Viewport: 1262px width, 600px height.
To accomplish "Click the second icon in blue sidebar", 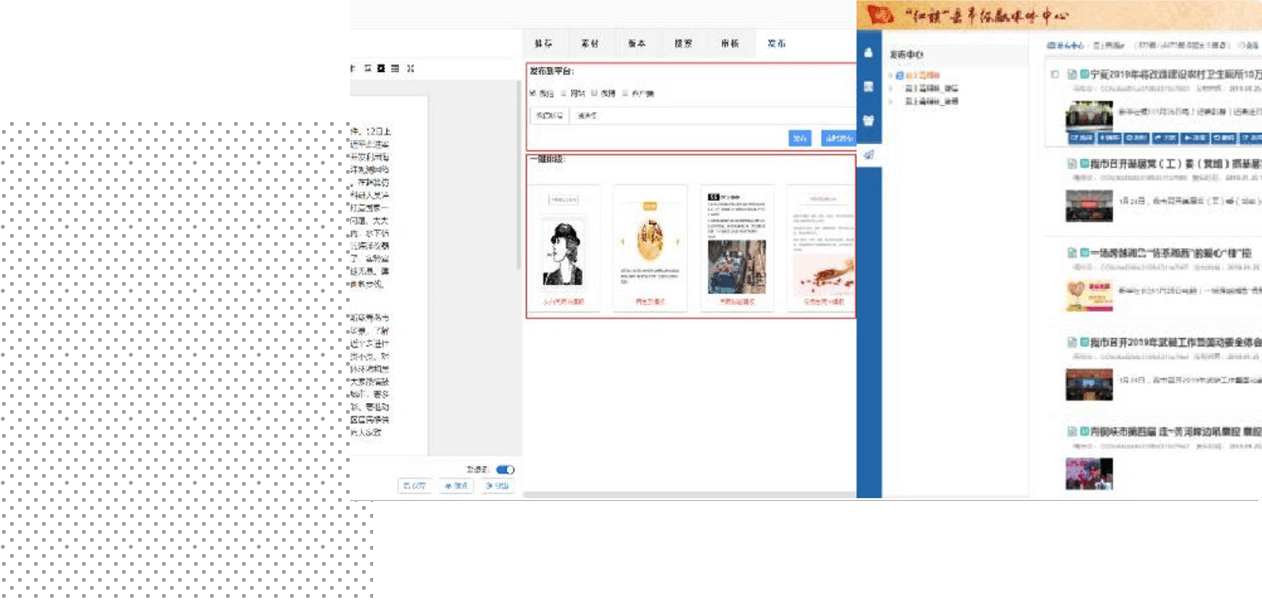I will point(869,86).
